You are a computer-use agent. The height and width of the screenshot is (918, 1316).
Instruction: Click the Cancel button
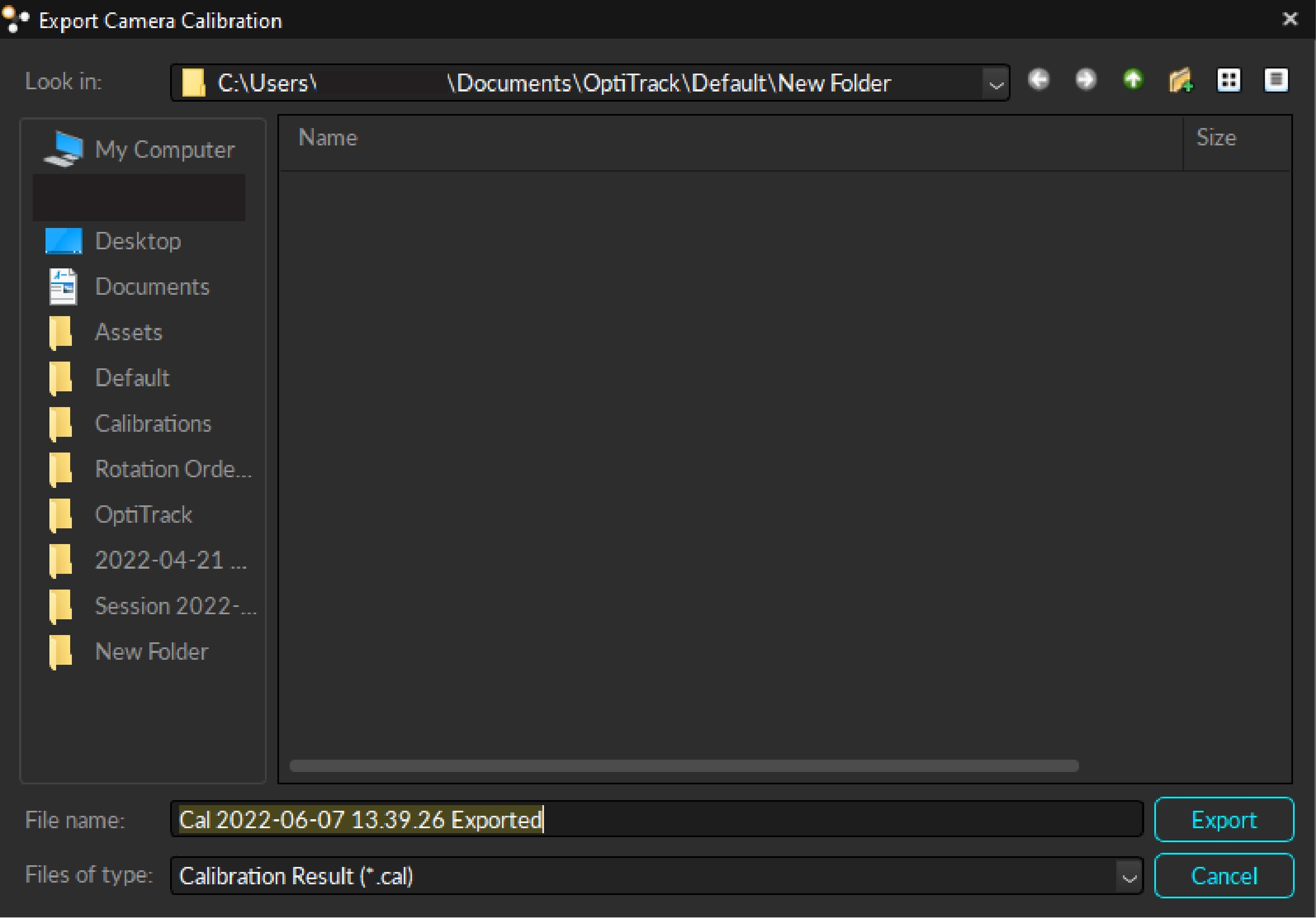tap(1223, 876)
